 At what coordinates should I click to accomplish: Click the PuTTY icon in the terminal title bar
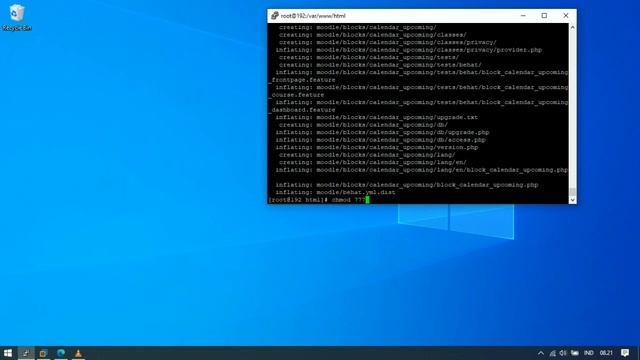275,16
